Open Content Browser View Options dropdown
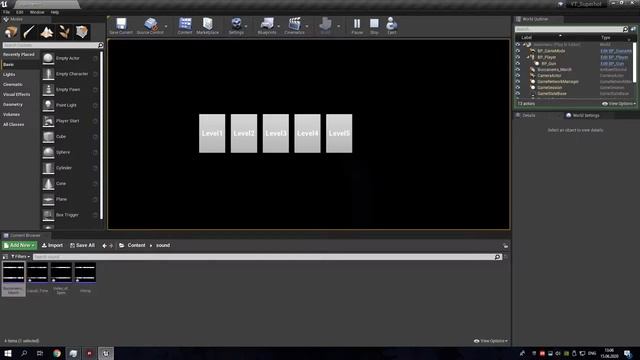The height and width of the screenshot is (360, 640). pyautogui.click(x=491, y=341)
